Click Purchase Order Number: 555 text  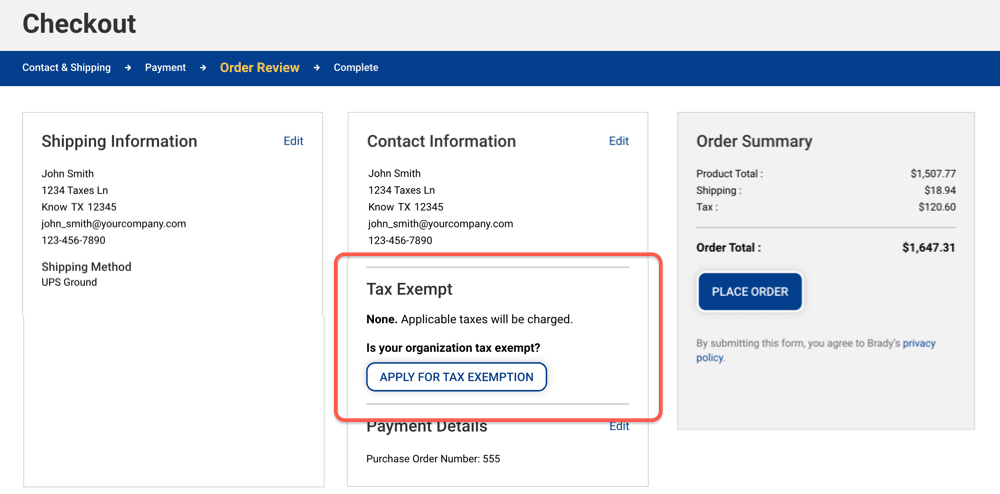(x=433, y=458)
